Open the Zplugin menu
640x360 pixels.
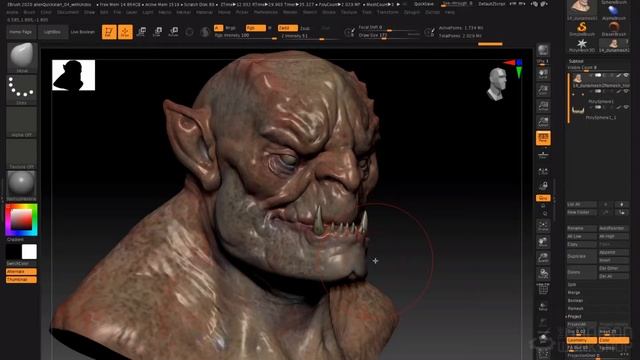[x=412, y=12]
